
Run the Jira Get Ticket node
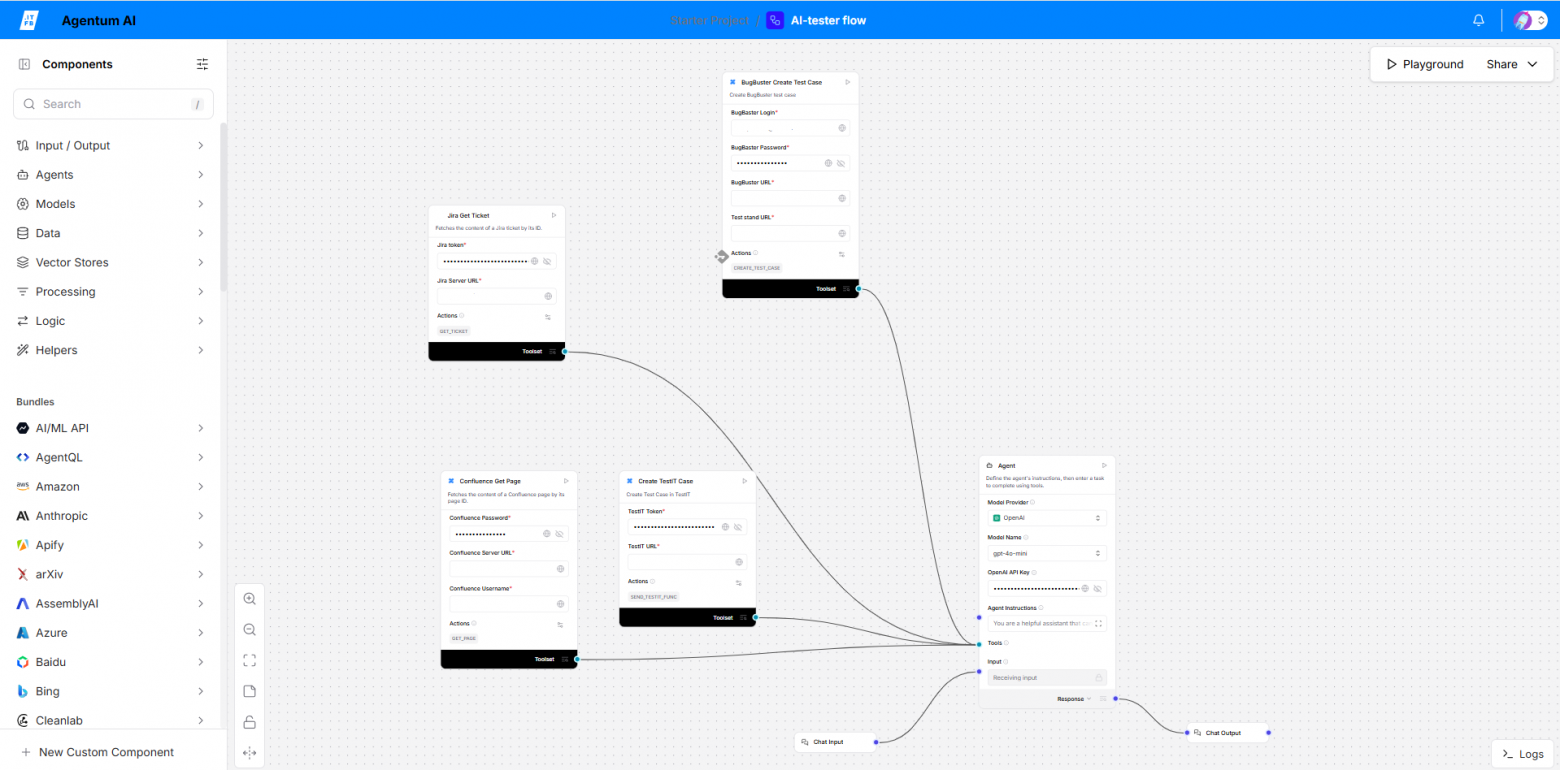pos(554,215)
